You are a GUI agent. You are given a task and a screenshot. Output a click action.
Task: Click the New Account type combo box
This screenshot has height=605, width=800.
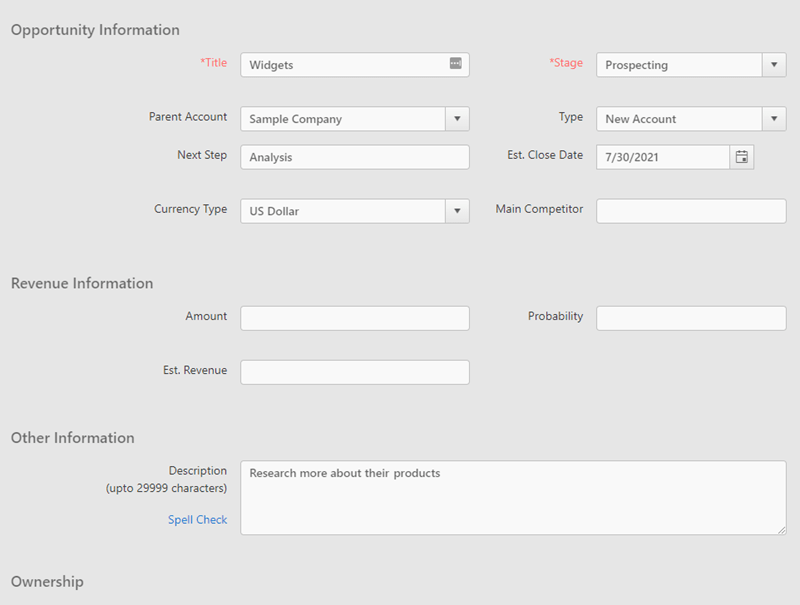[680, 119]
